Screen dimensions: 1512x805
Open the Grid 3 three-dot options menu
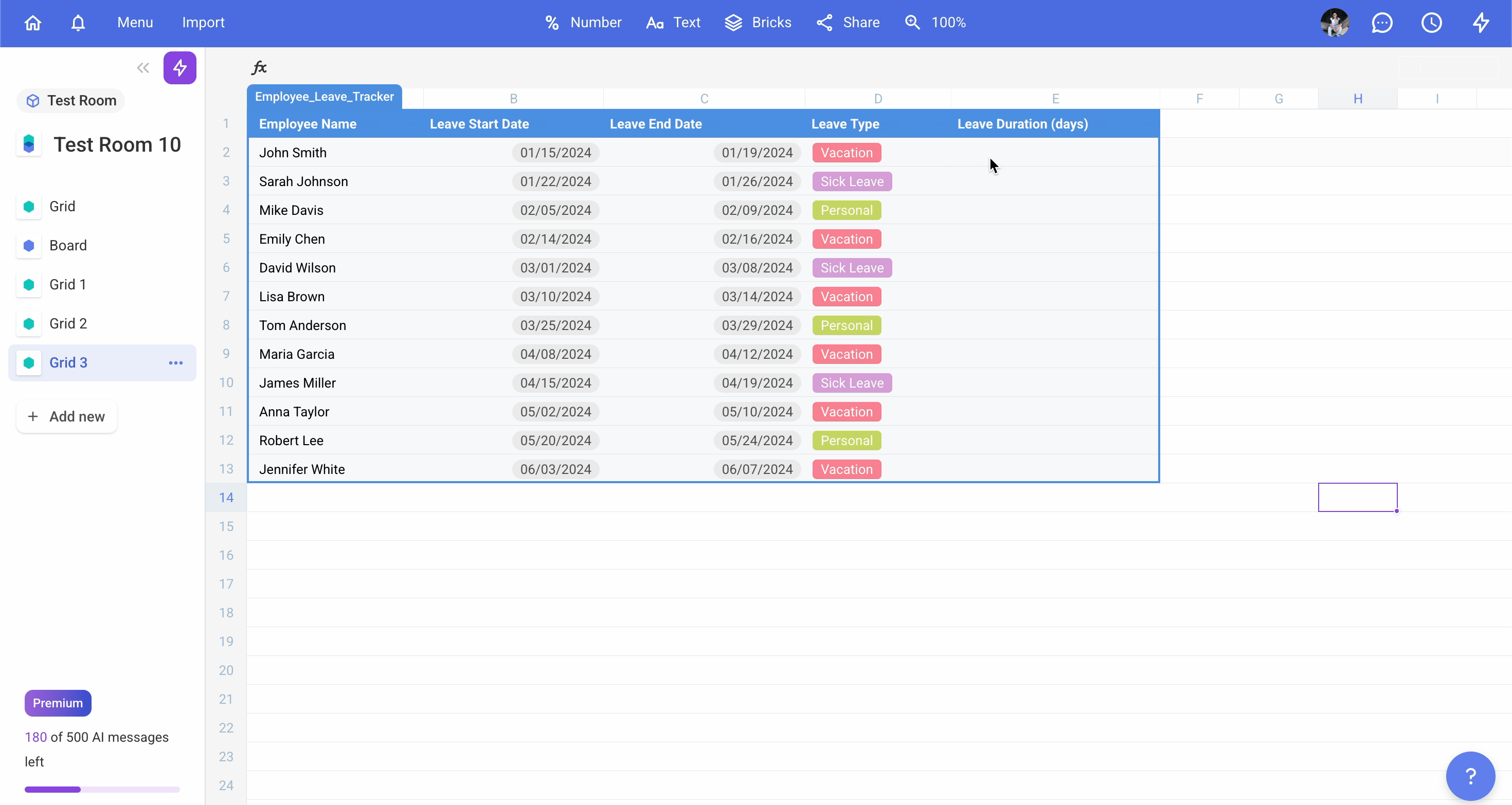[175, 362]
